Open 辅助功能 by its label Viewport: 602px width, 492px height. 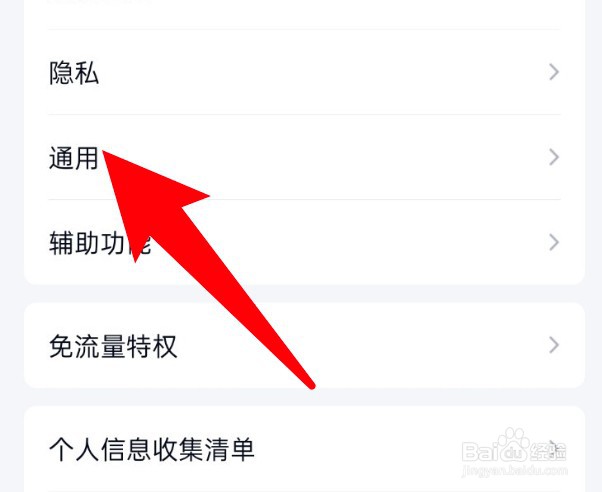(100, 243)
